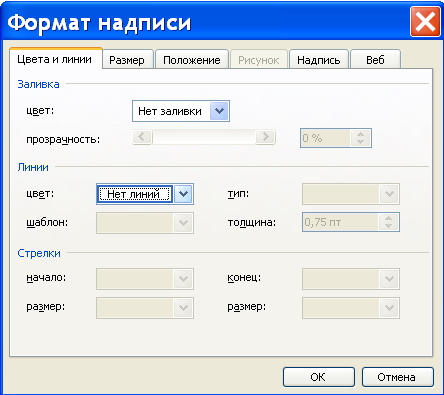Expand the line color dropdown arrow
This screenshot has width=444, height=395.
point(183,194)
